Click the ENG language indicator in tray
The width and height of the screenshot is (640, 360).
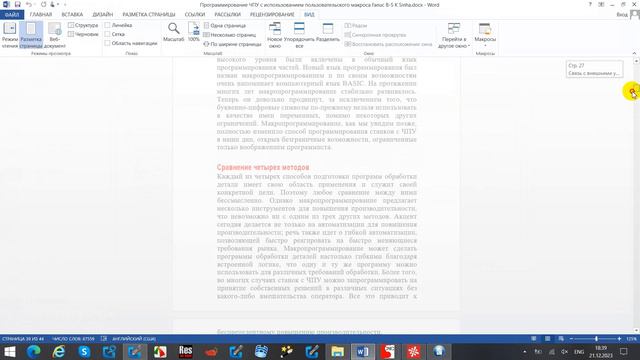coord(579,351)
